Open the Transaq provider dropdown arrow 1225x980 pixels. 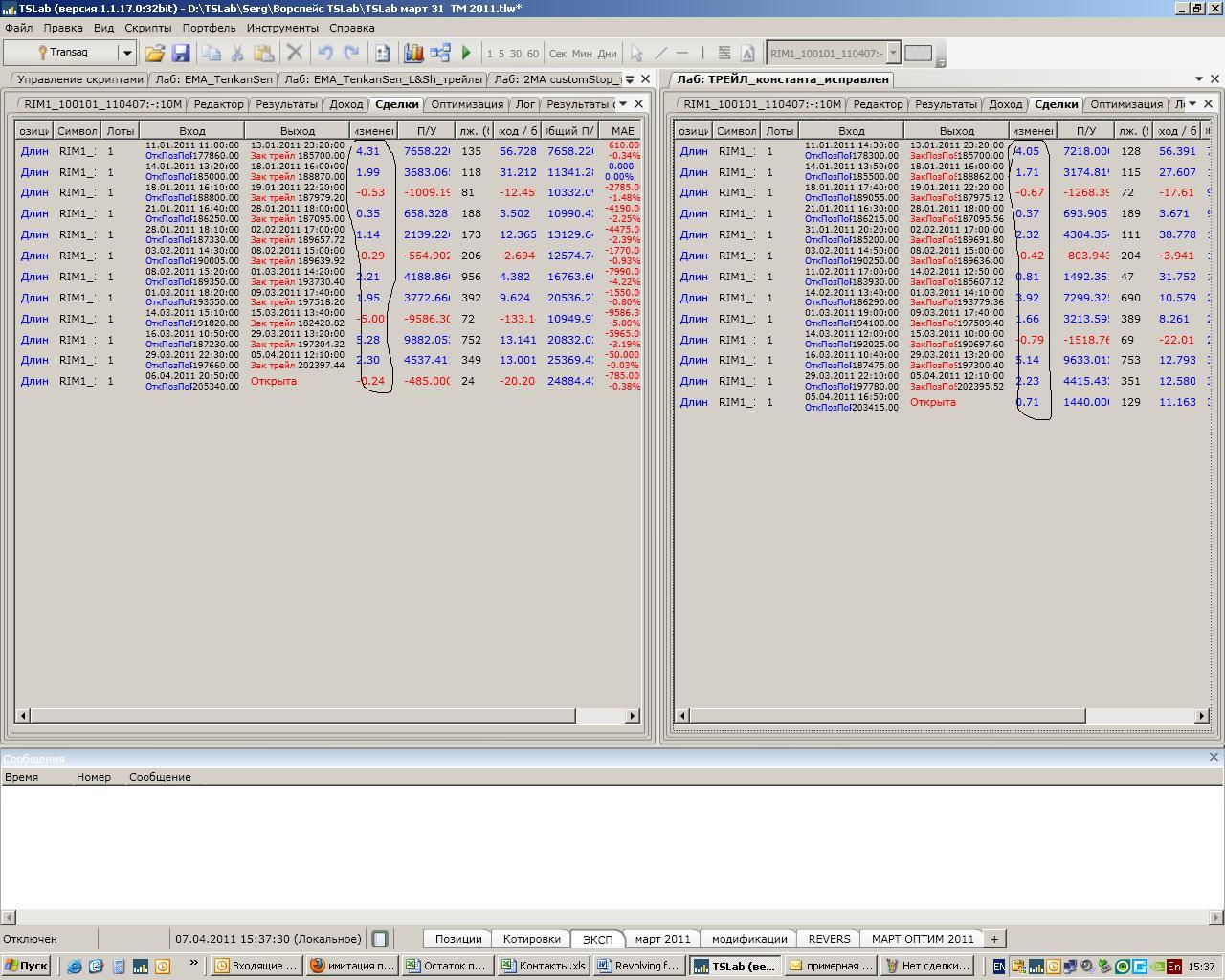(126, 53)
